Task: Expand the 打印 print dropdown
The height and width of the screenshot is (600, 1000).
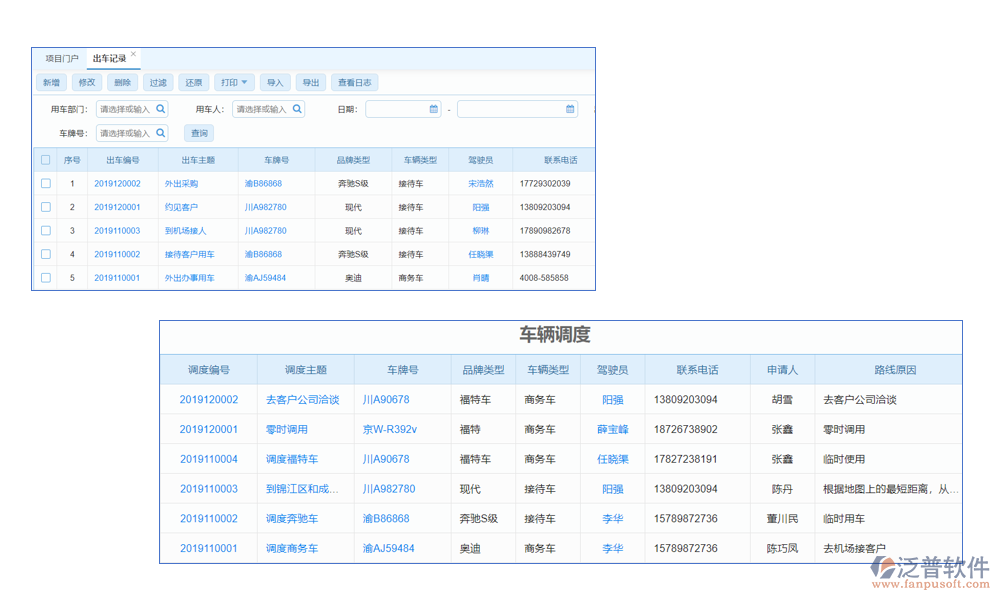Action: pyautogui.click(x=233, y=82)
